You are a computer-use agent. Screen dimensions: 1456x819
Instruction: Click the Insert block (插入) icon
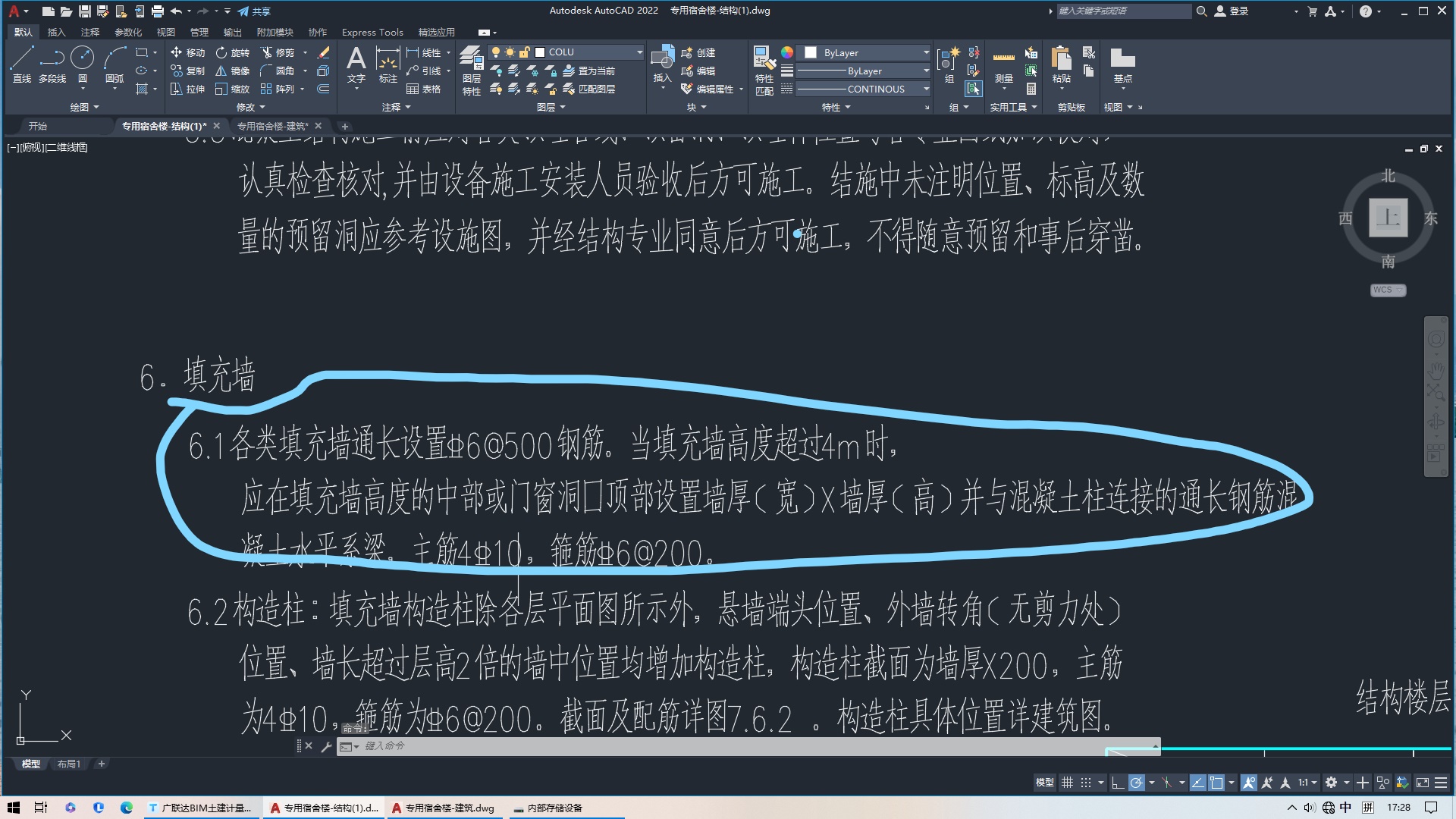coord(662,64)
